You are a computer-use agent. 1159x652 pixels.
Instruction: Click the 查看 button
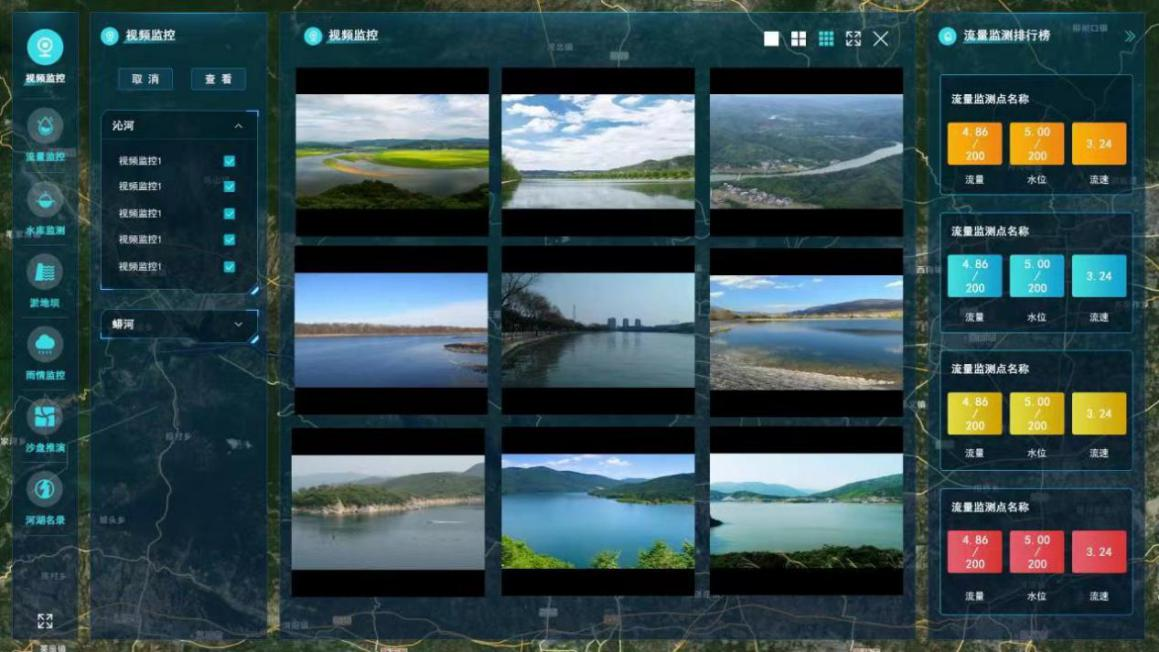218,79
